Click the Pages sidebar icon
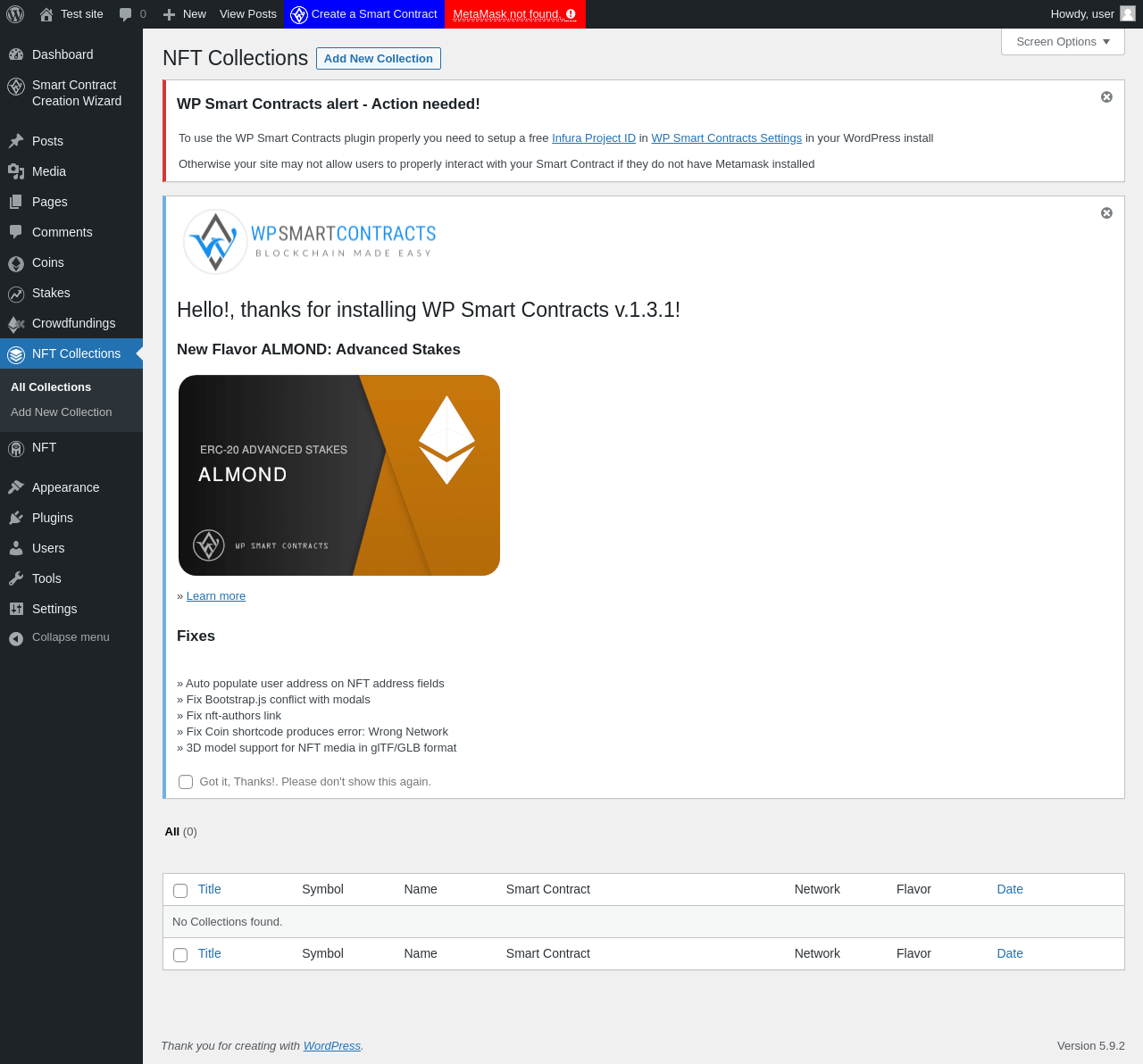Screen dimensions: 1143x1064 coord(16,202)
